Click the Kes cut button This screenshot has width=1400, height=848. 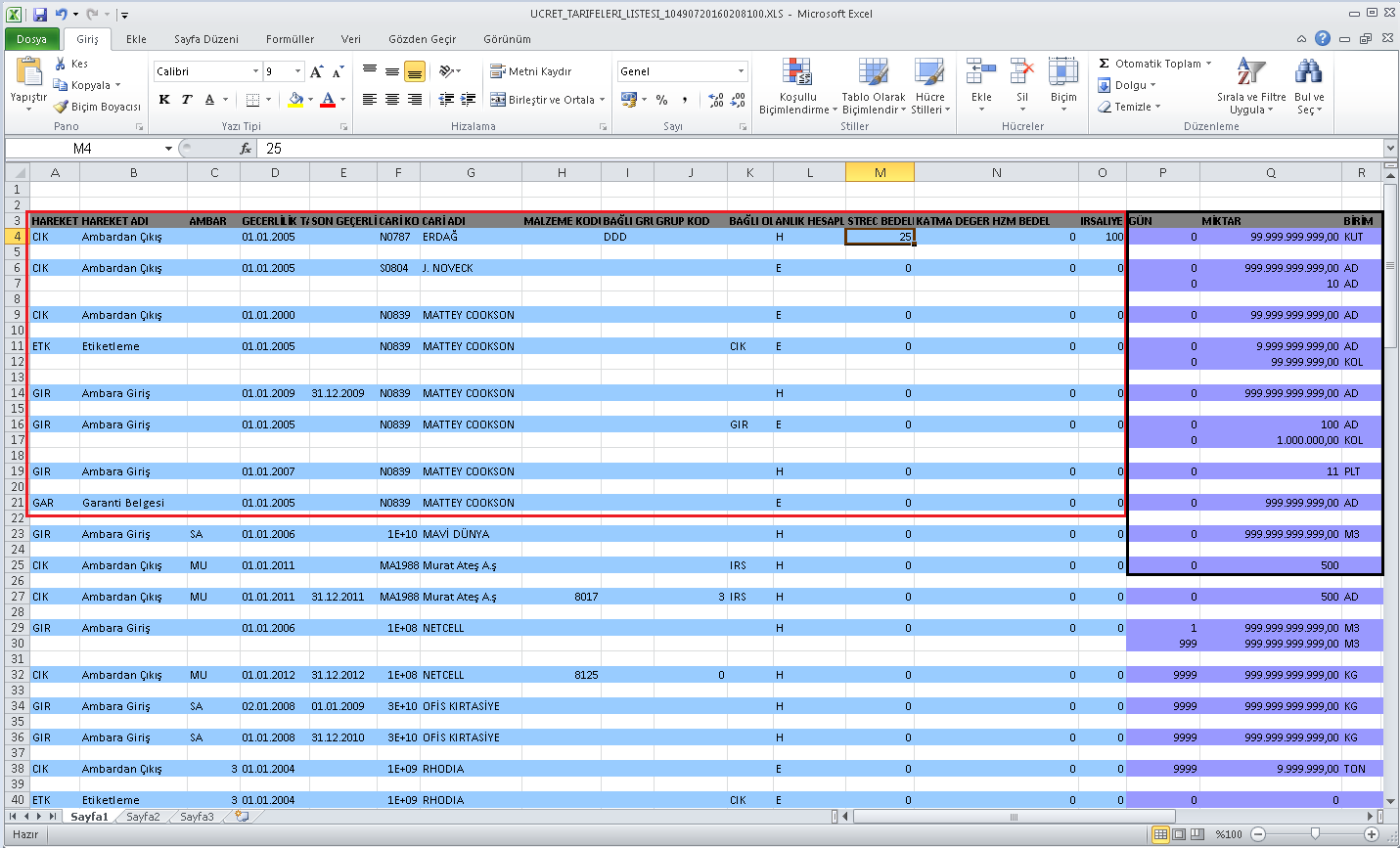point(70,64)
